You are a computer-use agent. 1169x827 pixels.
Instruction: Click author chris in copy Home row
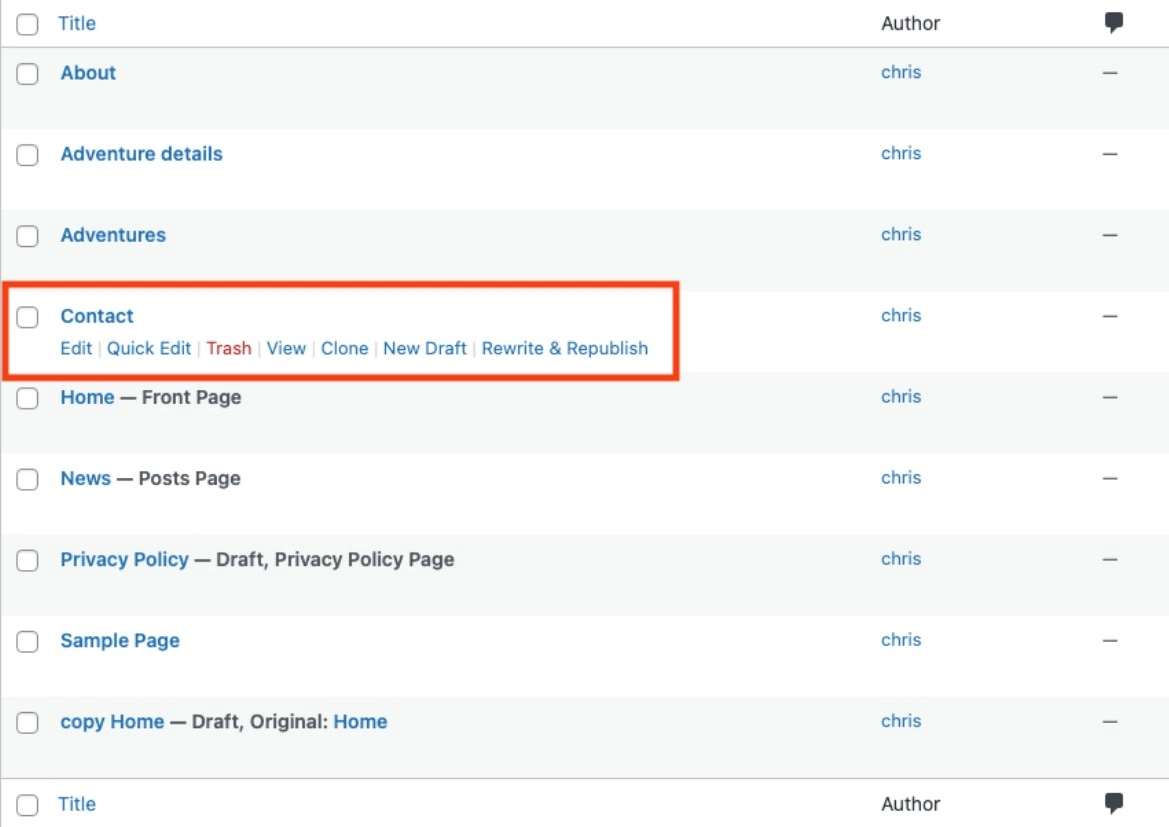pos(901,722)
